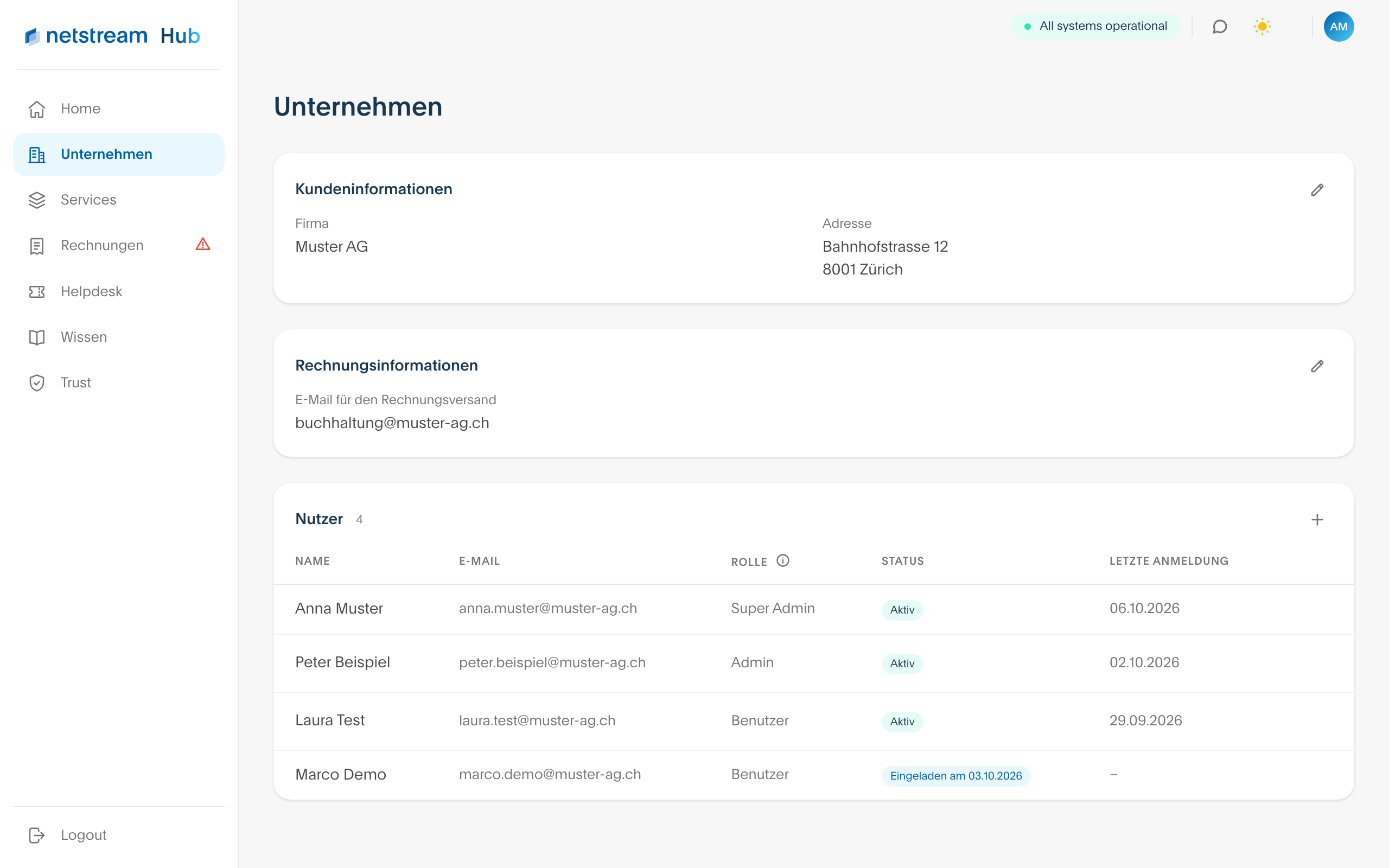Click the Logout link
Viewport: 1389px width, 868px height.
119,835
